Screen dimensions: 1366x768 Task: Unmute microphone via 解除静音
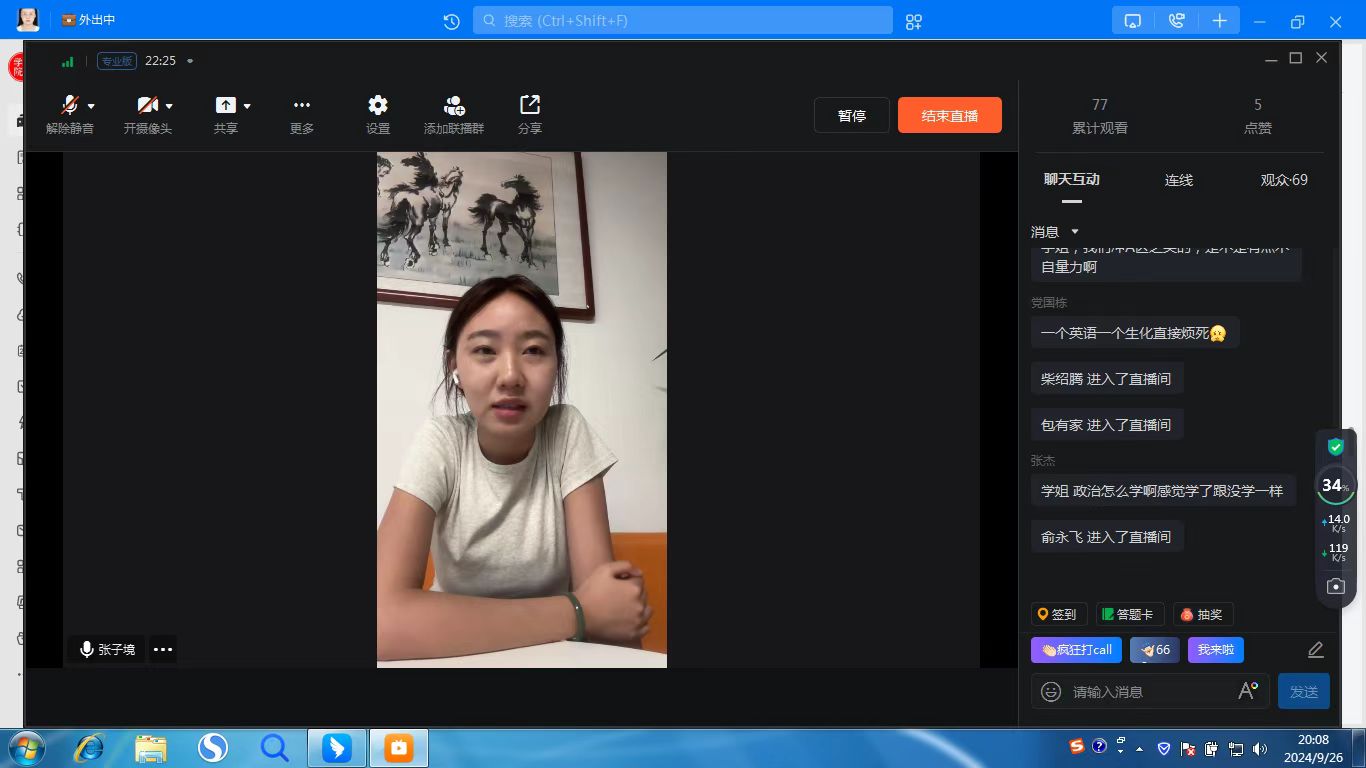[x=68, y=106]
